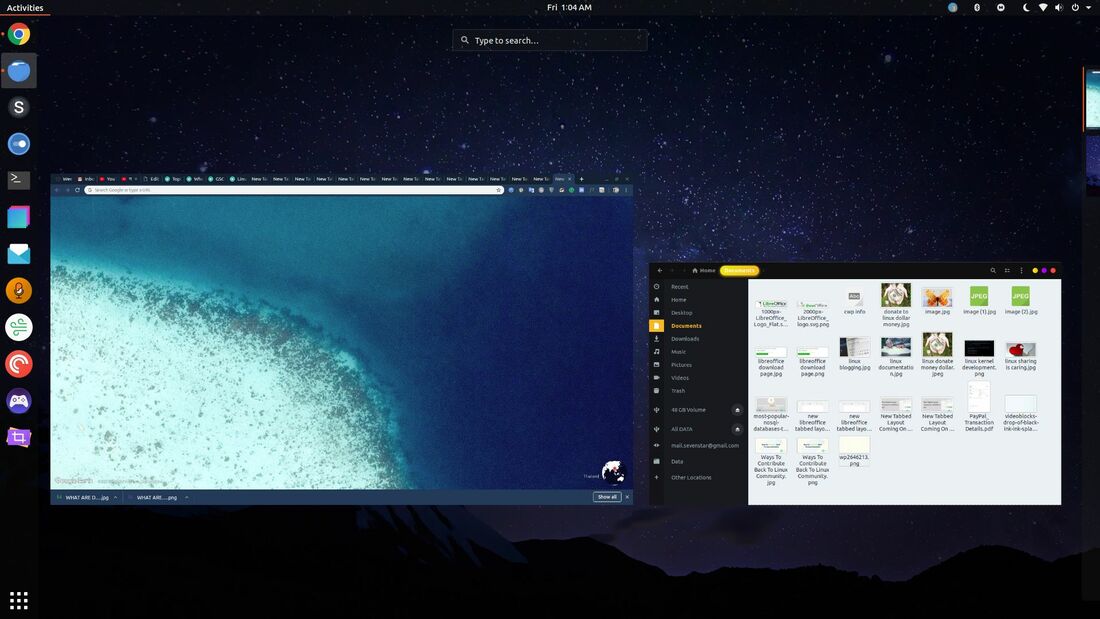The image size is (1100, 619).
Task: Open the Trash in Files sidebar
Action: click(x=679, y=390)
